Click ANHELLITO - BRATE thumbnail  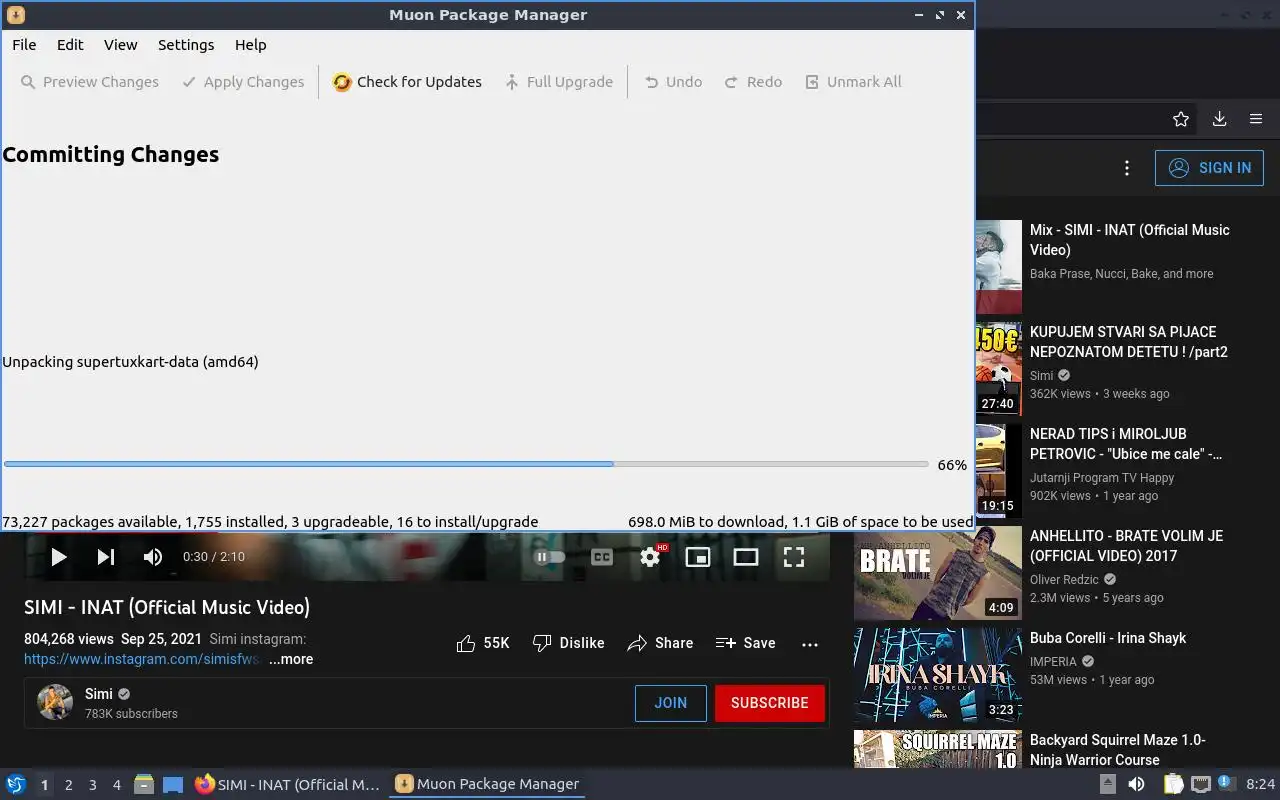click(x=938, y=573)
